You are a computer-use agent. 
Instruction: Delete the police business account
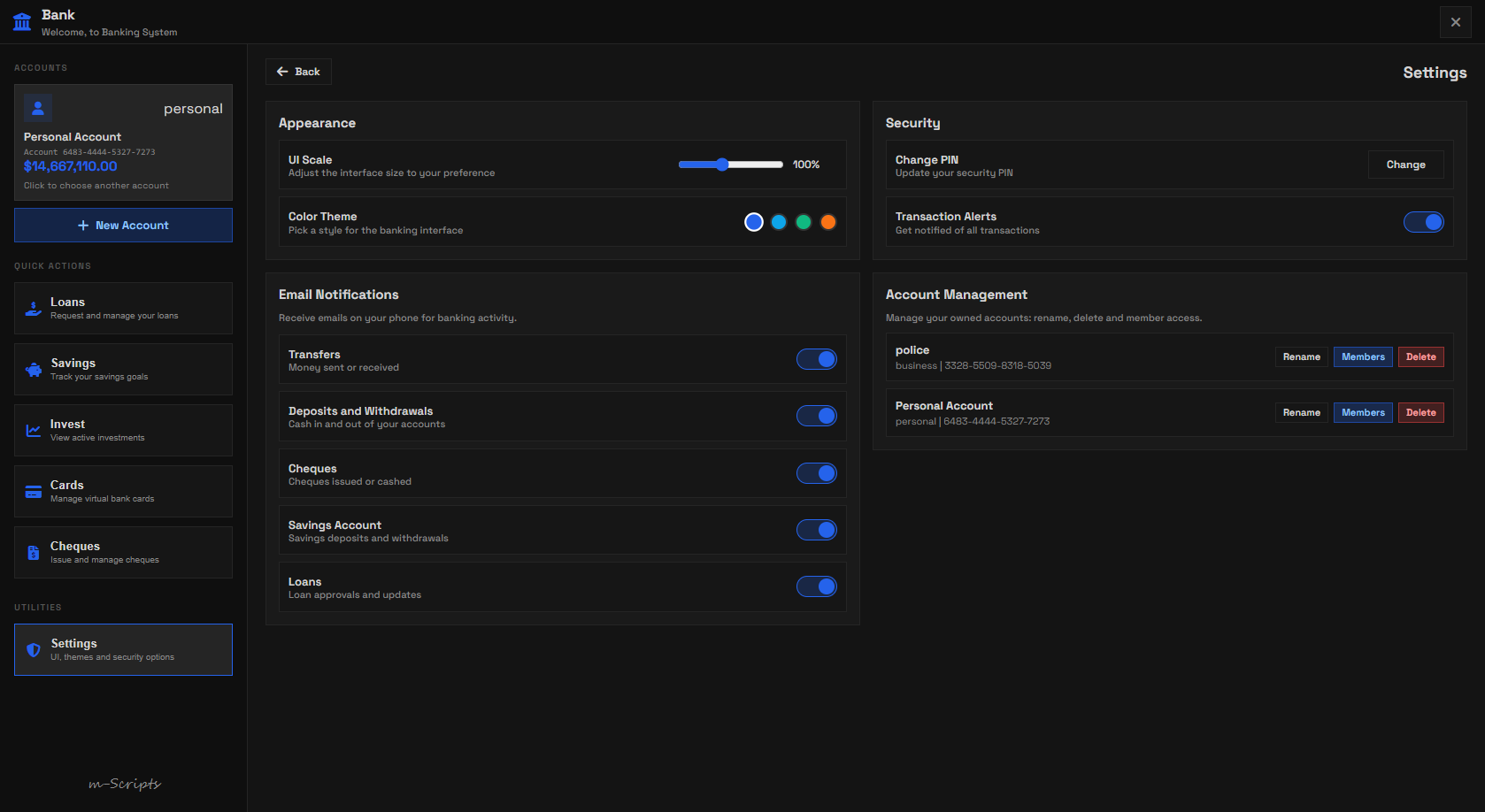tap(1420, 357)
